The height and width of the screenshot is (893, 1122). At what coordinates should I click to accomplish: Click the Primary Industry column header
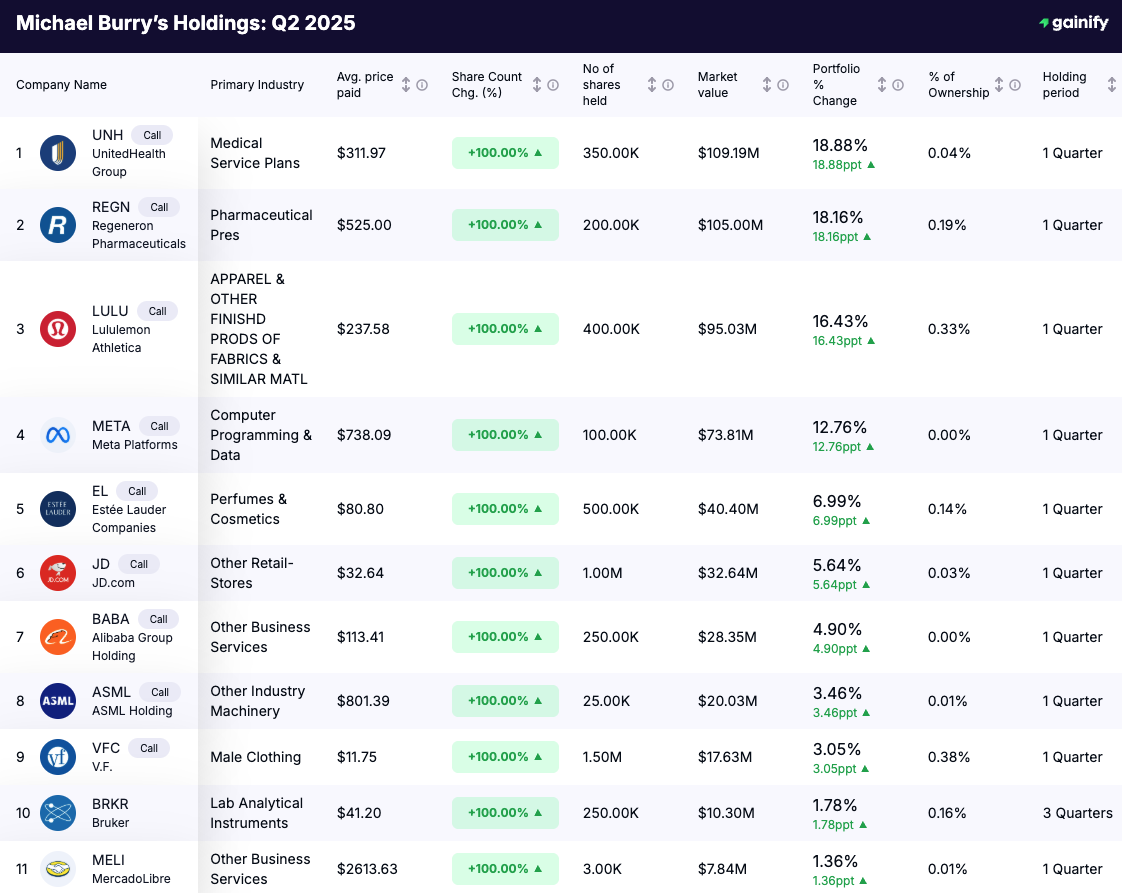click(x=257, y=85)
